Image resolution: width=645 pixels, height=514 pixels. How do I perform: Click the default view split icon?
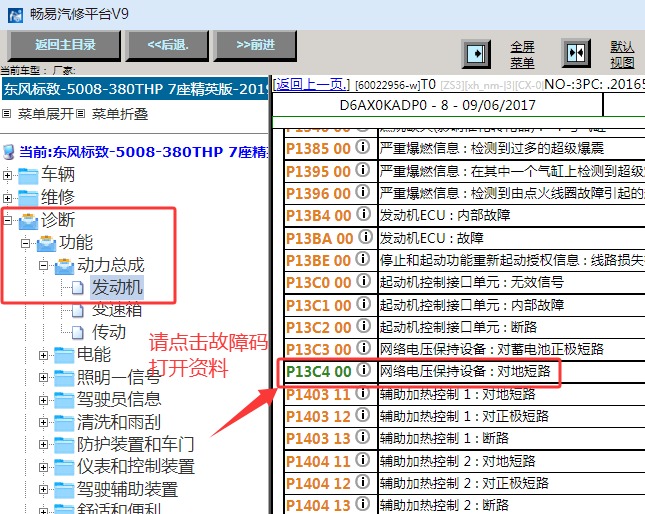point(576,53)
